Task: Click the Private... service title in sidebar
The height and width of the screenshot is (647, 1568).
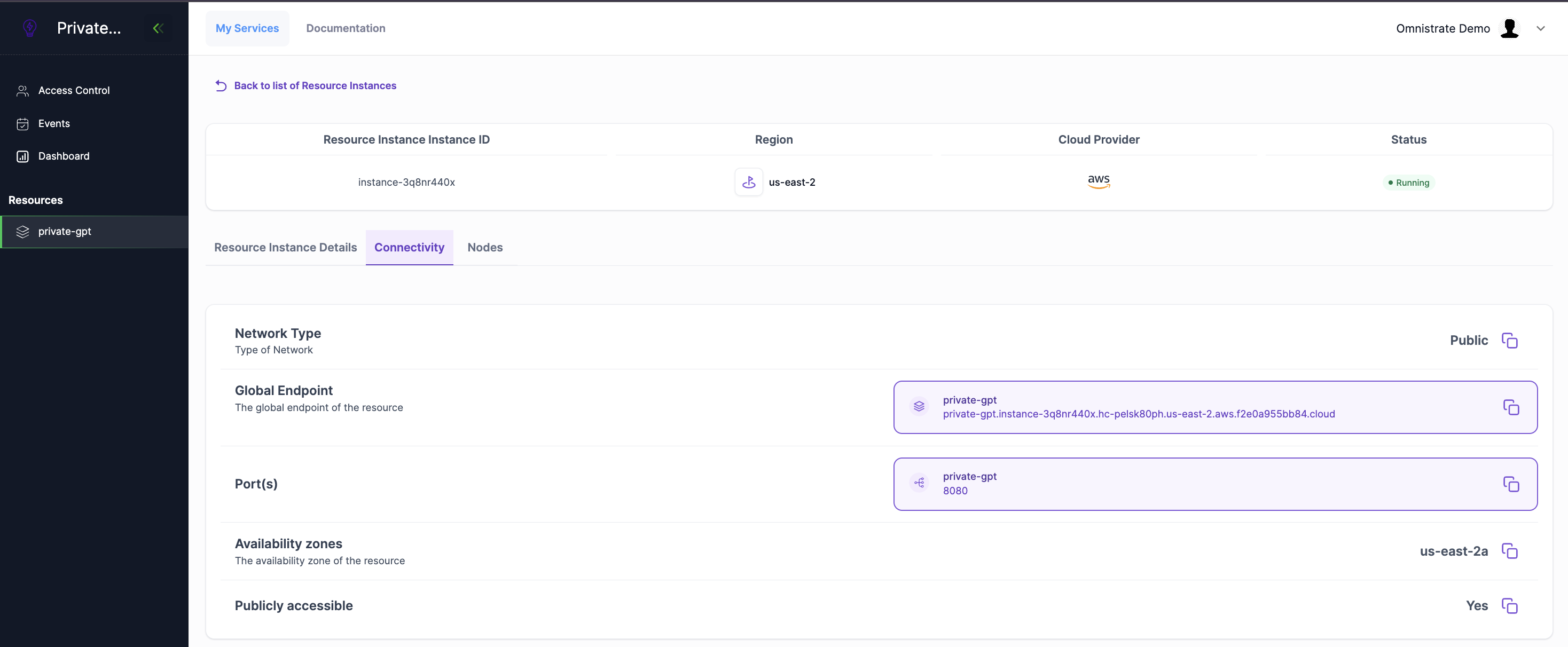Action: point(89,28)
